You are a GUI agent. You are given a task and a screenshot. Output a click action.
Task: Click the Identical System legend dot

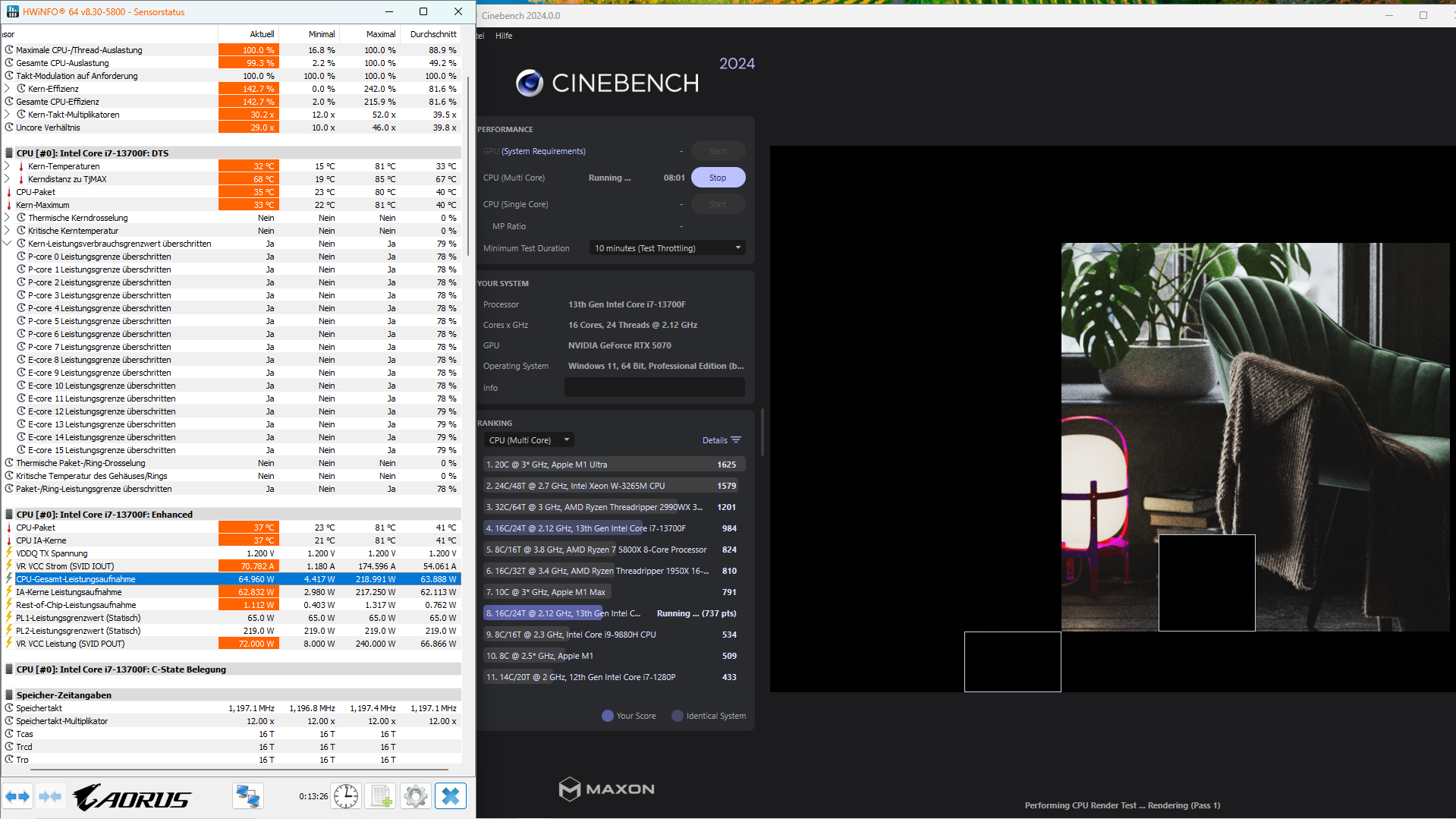[678, 716]
